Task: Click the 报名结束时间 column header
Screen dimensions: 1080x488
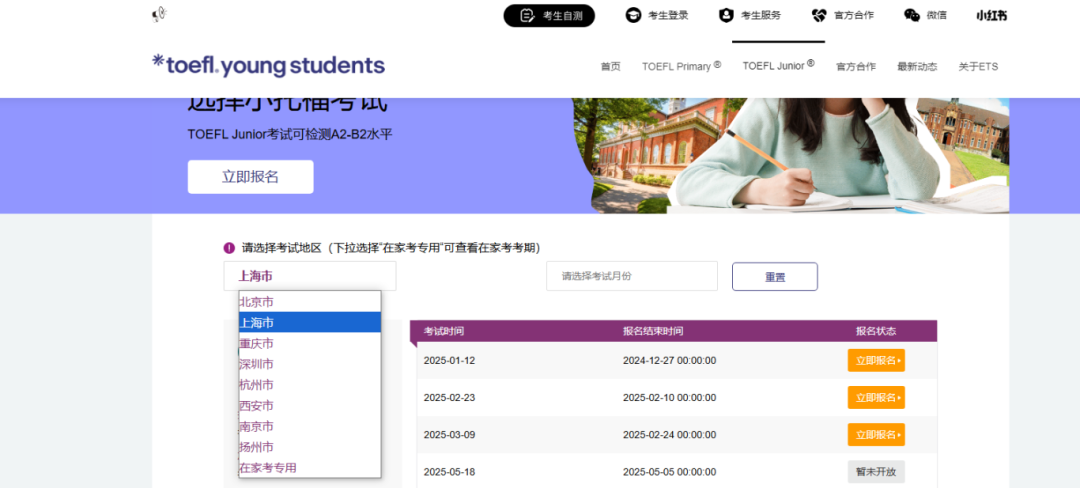Action: [x=653, y=331]
